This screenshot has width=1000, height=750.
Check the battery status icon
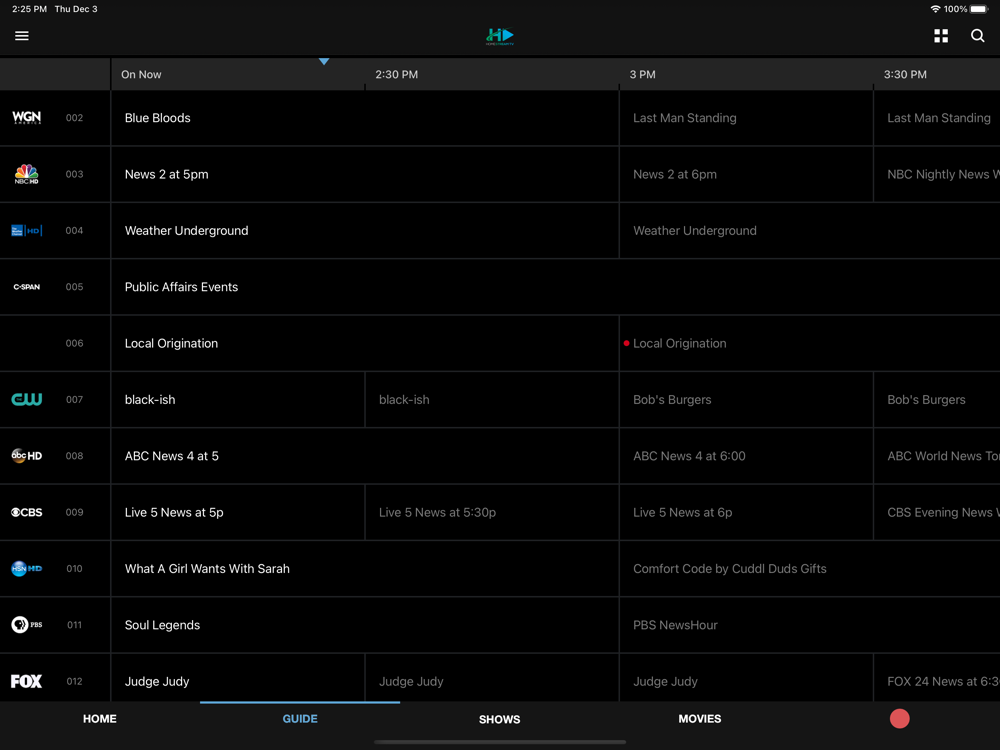click(980, 9)
